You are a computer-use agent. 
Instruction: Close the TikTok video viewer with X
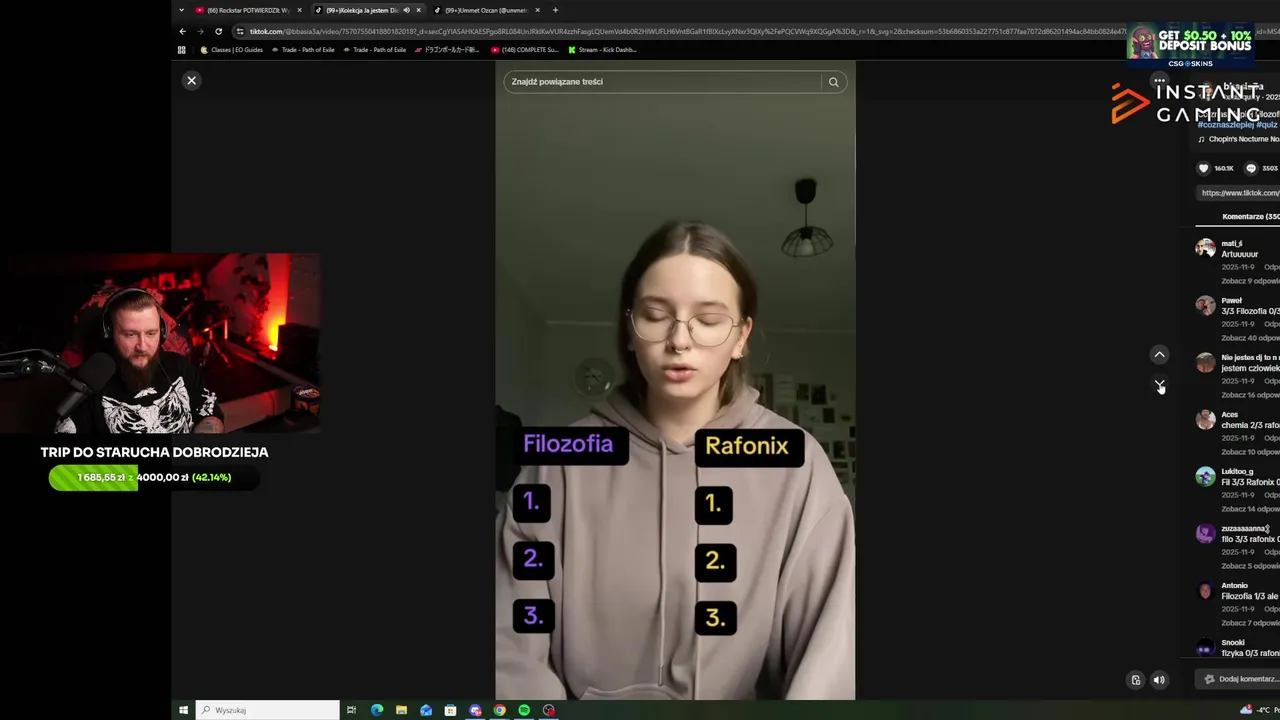click(x=191, y=80)
